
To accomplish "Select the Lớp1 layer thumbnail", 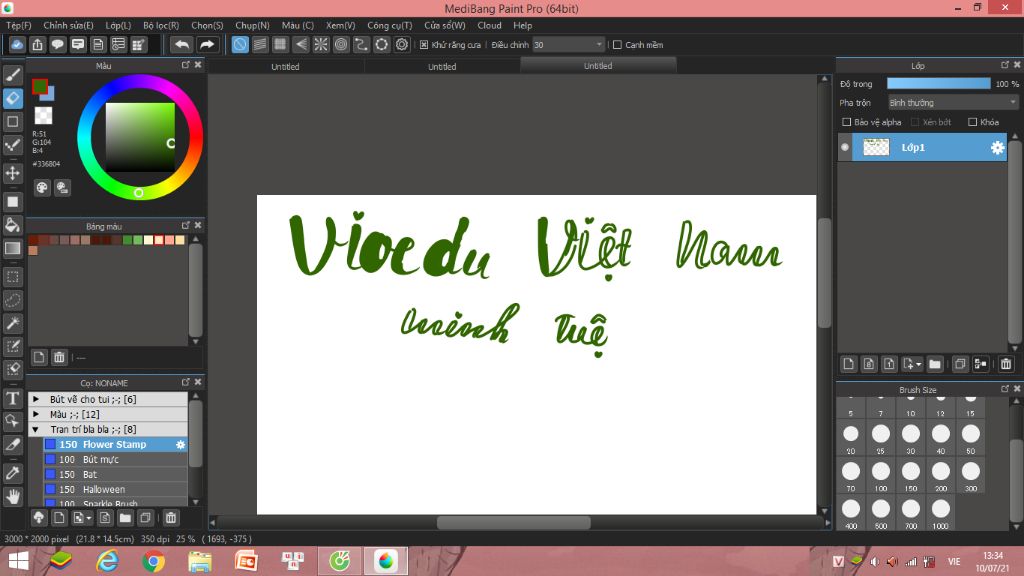I will coord(876,148).
